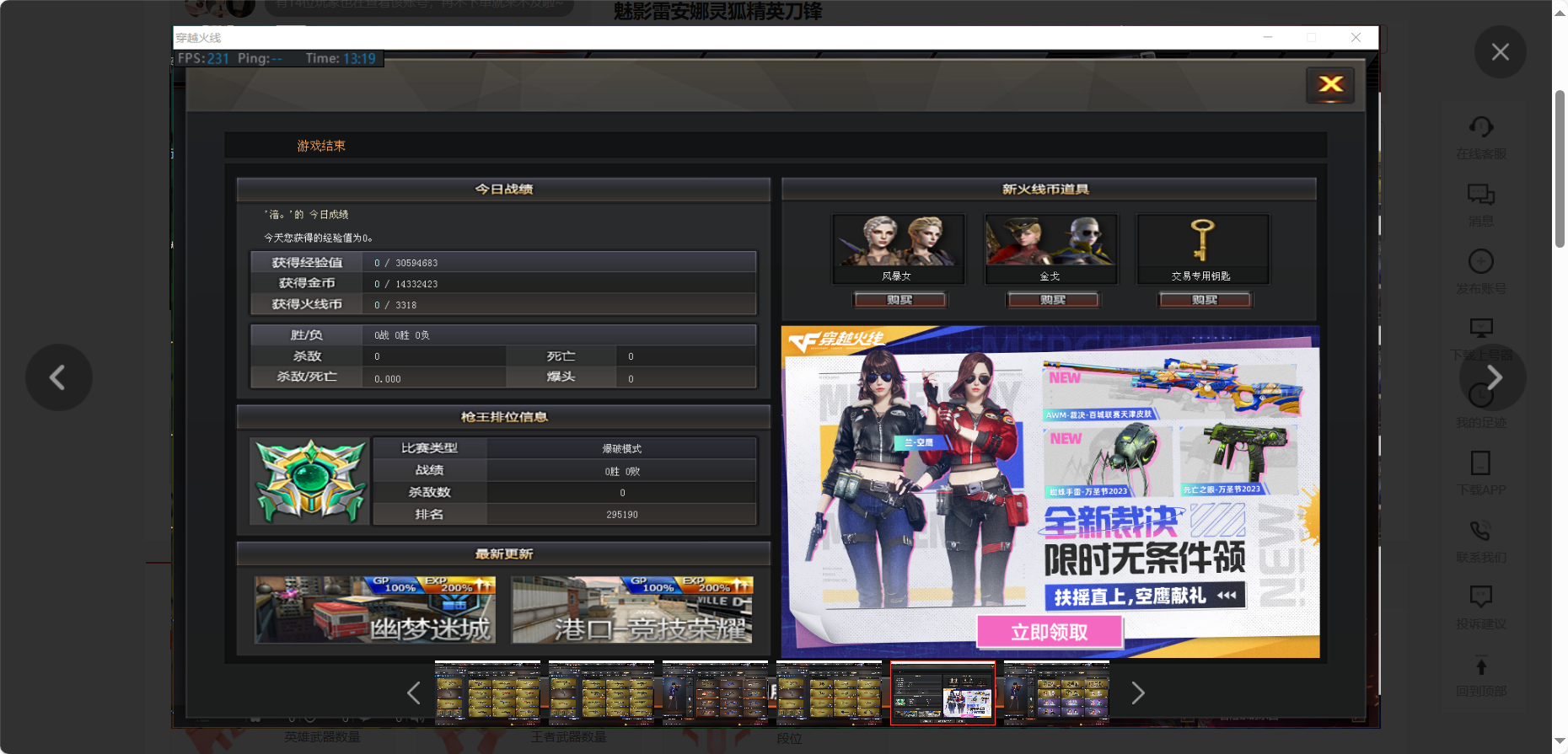Screen dimensions: 1568x754
Task: Click the 发布账号 plus icon in the sidebar
Action: [x=1481, y=261]
